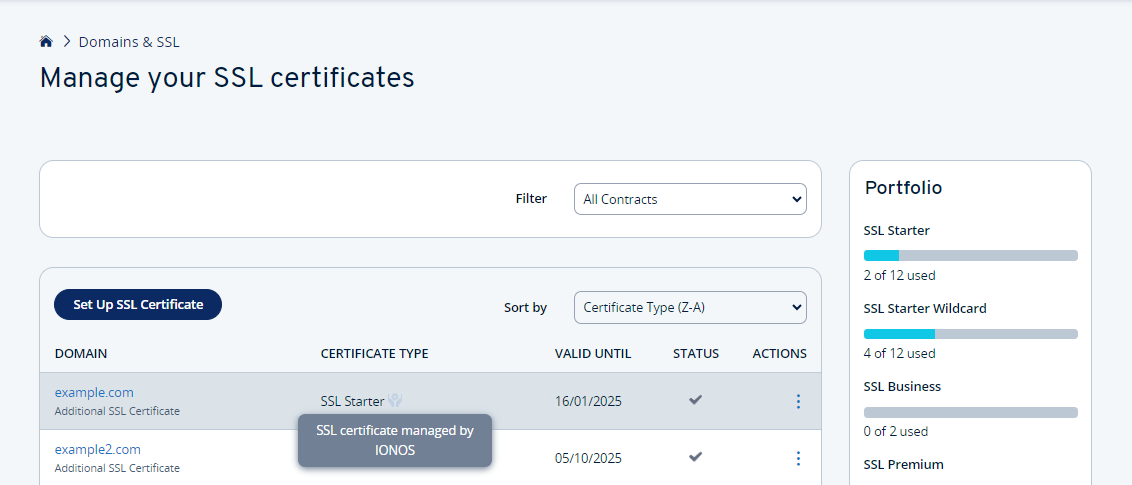Open the example2.com domain link
This screenshot has width=1132, height=485.
[x=98, y=449]
